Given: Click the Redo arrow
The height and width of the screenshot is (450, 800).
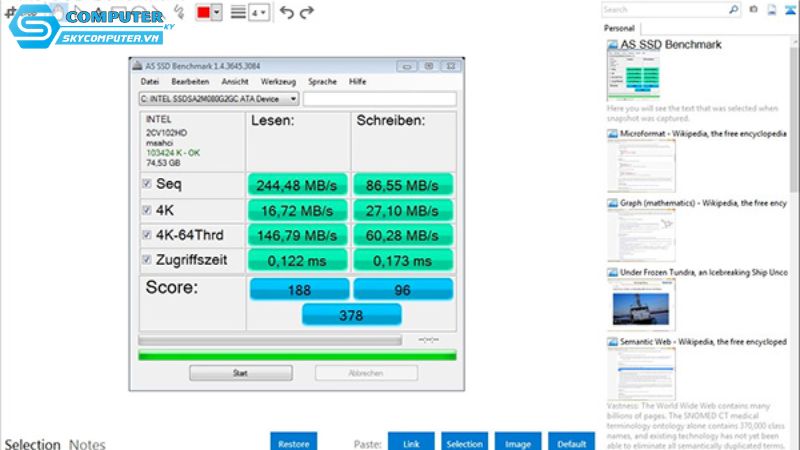Looking at the screenshot, I should pyautogui.click(x=306, y=12).
